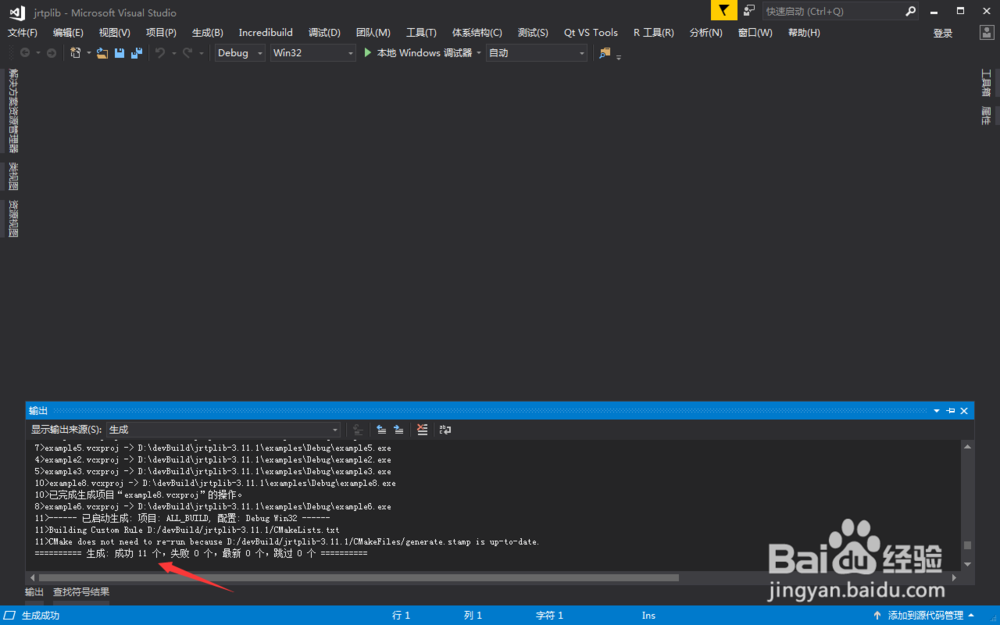
Task: Click the quick launch search magnifier icon
Action: [x=910, y=11]
